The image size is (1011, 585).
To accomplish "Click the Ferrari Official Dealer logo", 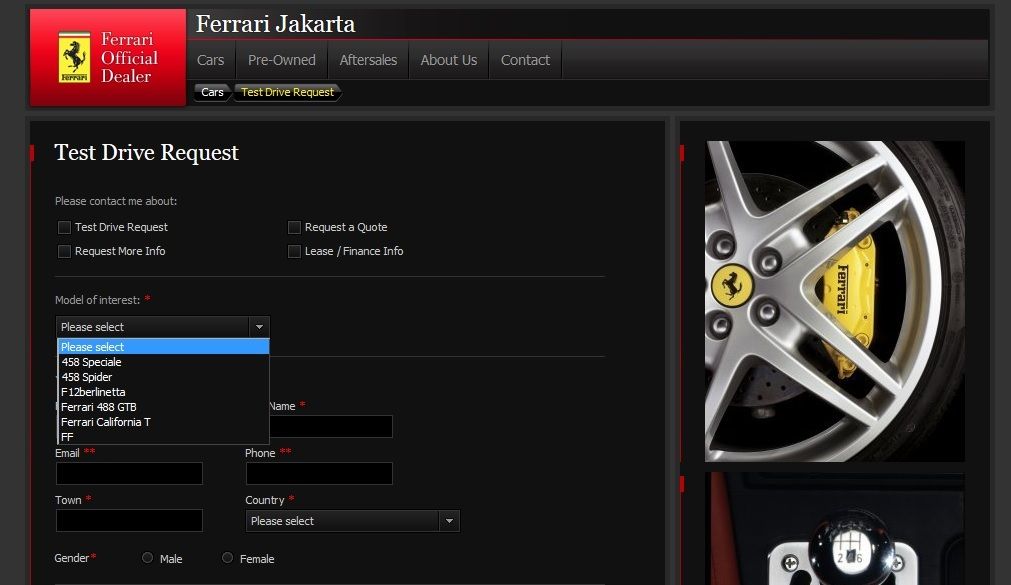I will coord(108,57).
